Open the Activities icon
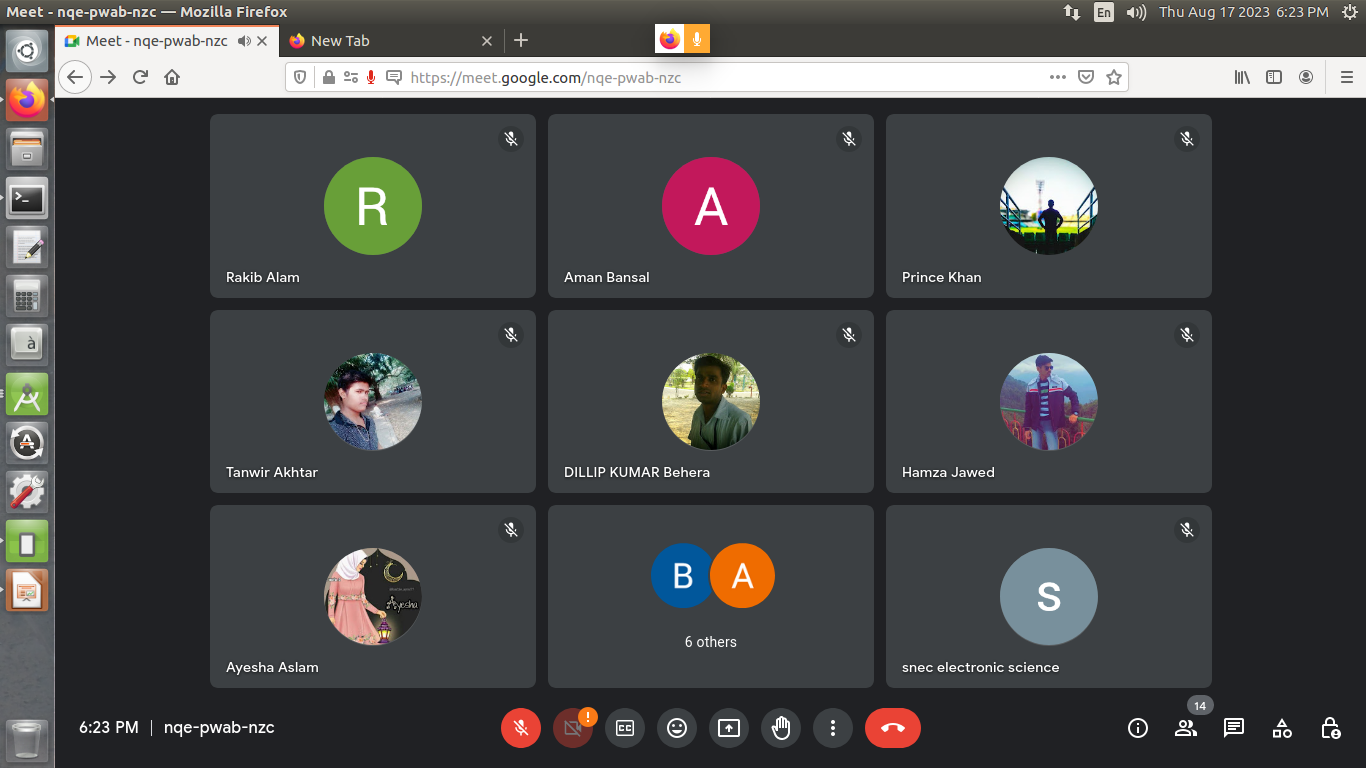Screen dimensions: 1366x768 coord(1282,728)
